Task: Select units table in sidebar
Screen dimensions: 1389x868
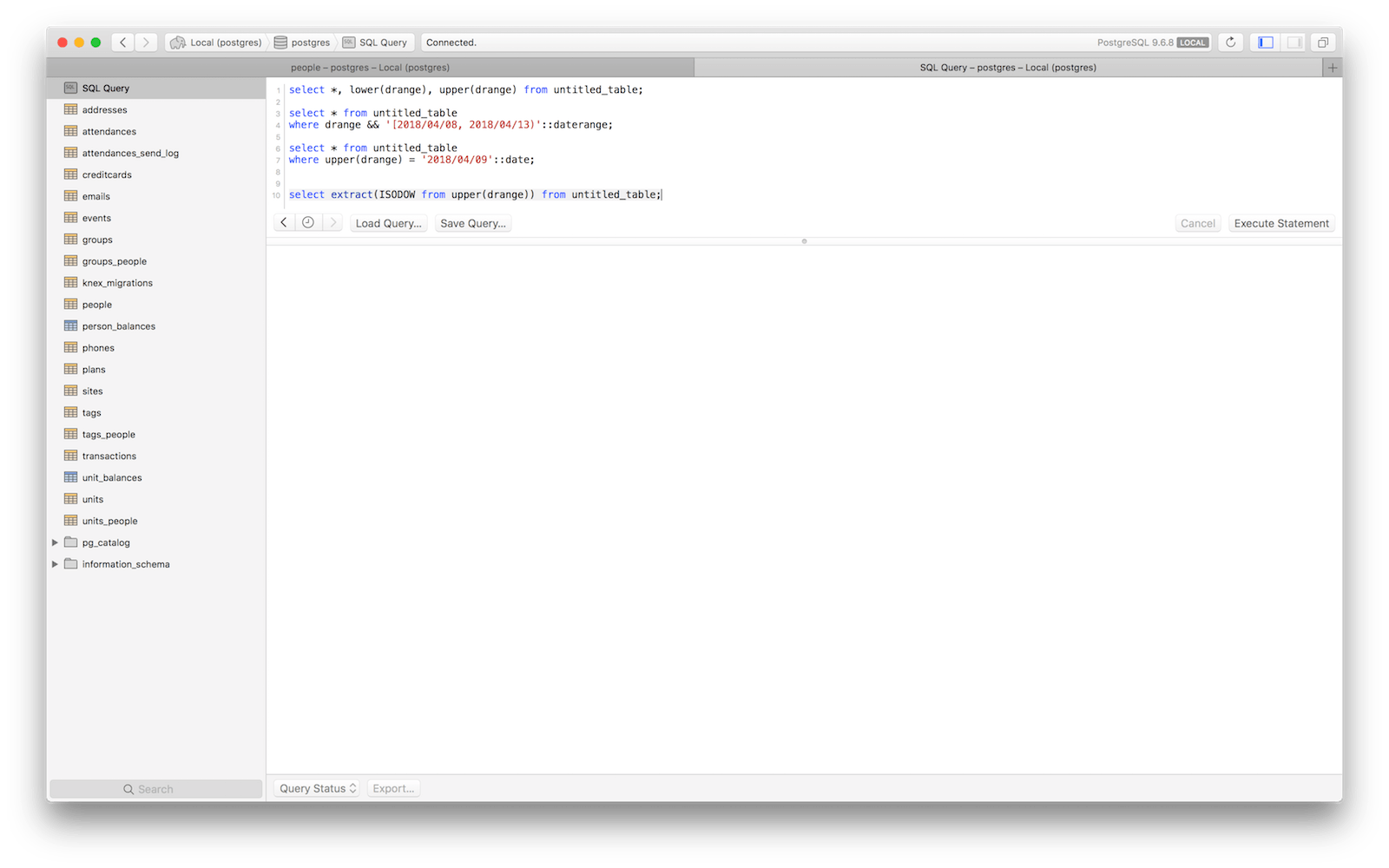Action: [156, 499]
